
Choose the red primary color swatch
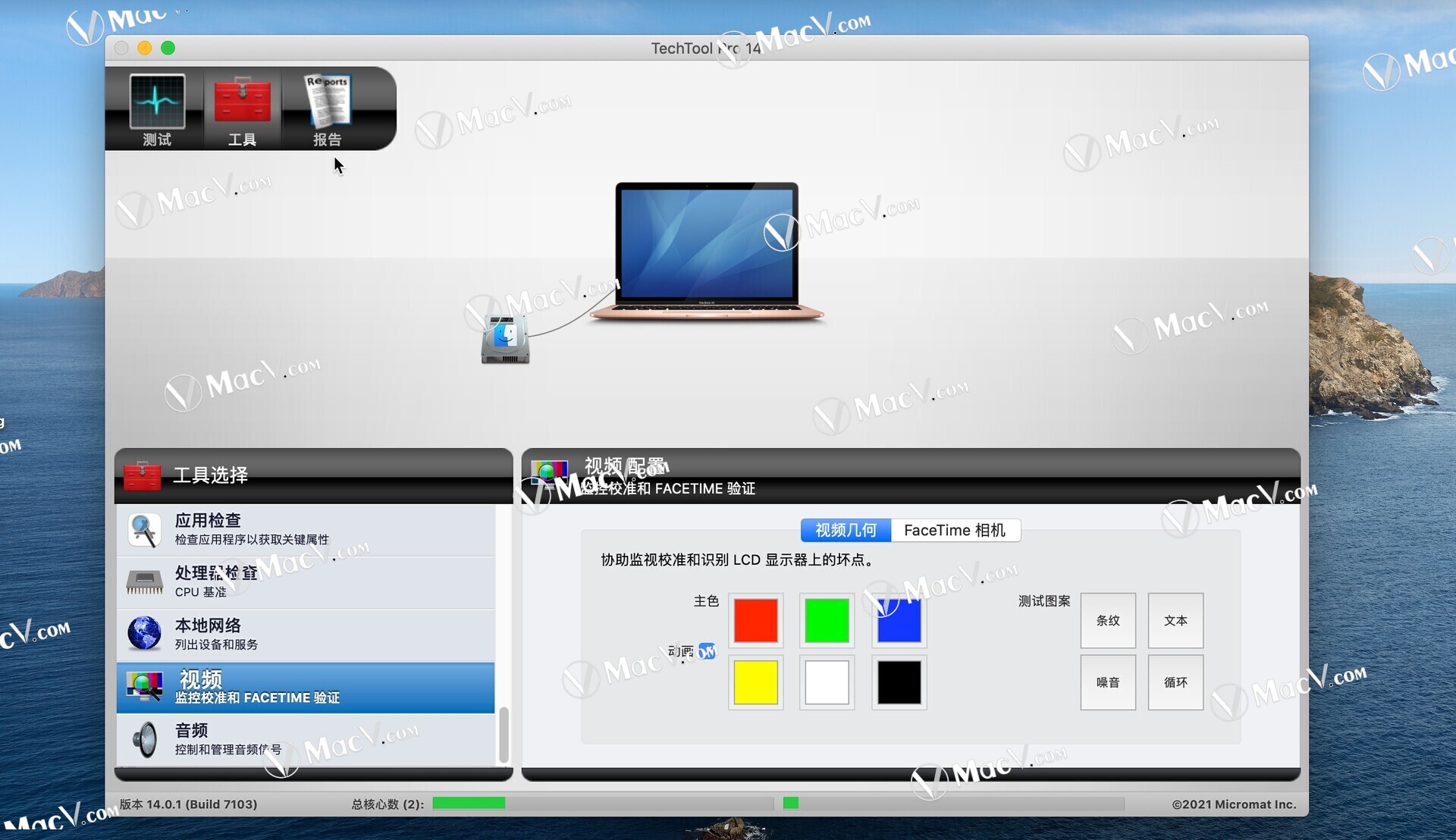pos(755,620)
